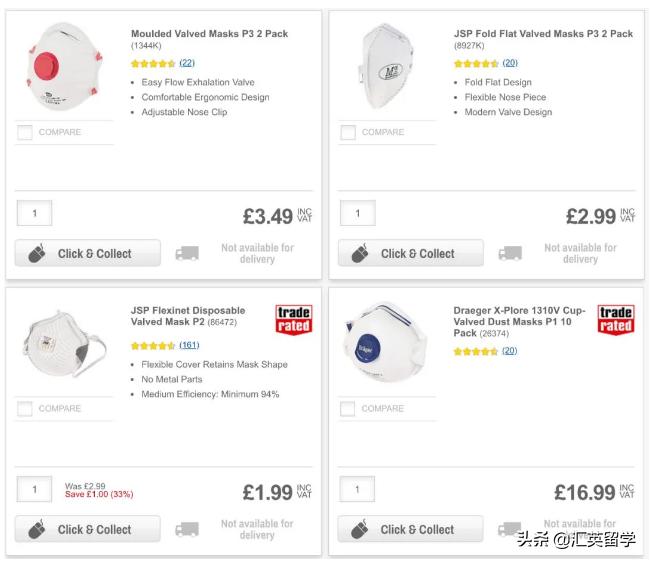Viewport: 650px width, 562px height.
Task: Open JSP Fold Flat Valved Masks product title
Action: [543, 33]
